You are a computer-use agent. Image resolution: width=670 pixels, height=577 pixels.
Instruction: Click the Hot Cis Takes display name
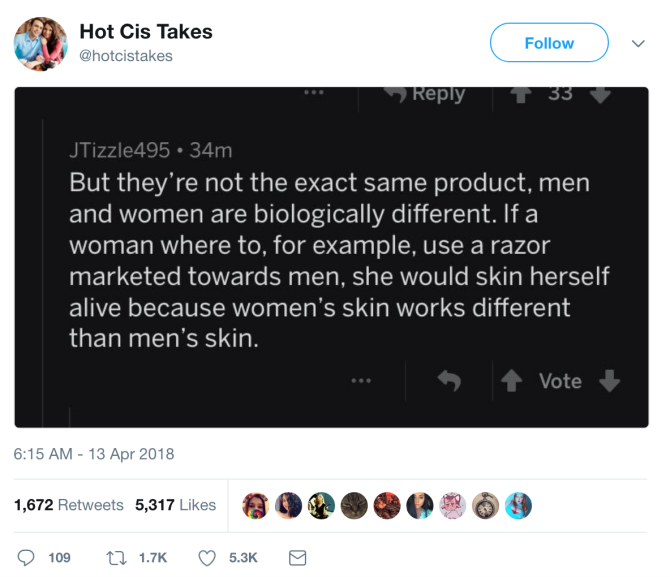click(x=146, y=32)
